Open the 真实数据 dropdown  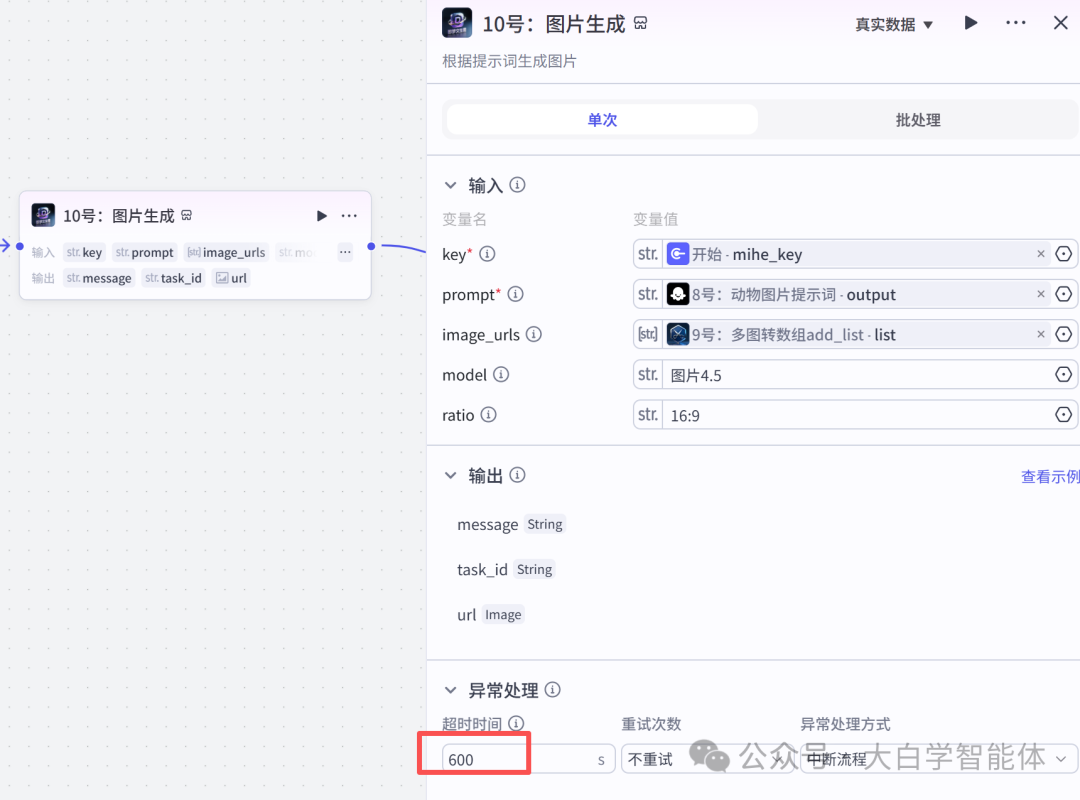[893, 25]
